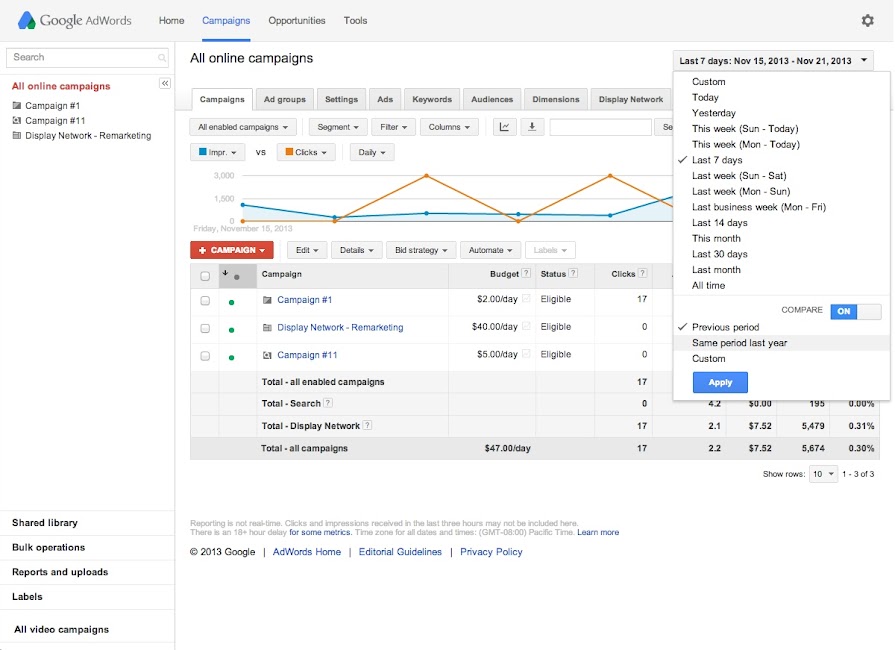Image resolution: width=895 pixels, height=650 pixels.
Task: Click the search magnifier icon in sidebar
Action: pos(162,58)
